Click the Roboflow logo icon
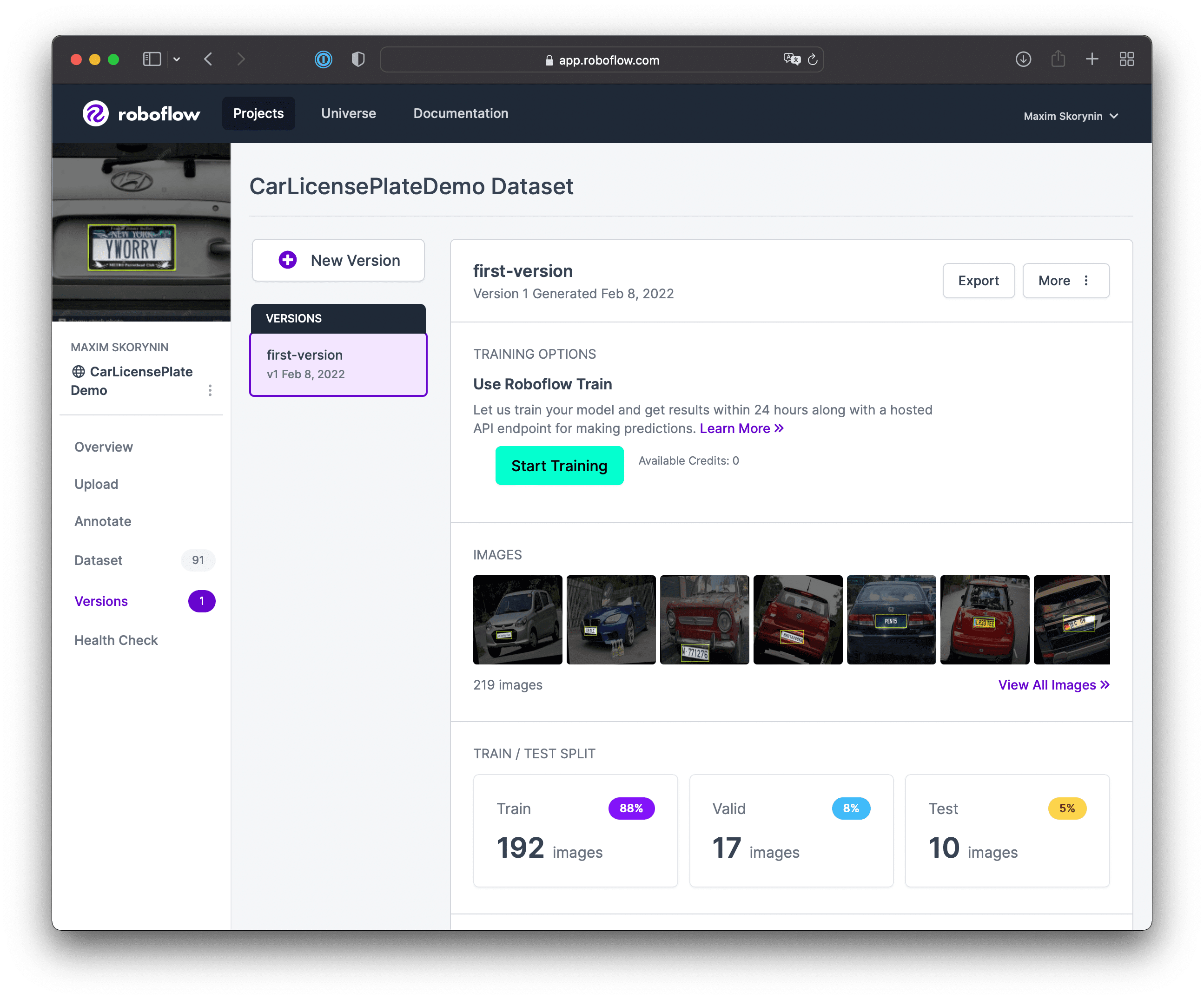 click(x=95, y=113)
